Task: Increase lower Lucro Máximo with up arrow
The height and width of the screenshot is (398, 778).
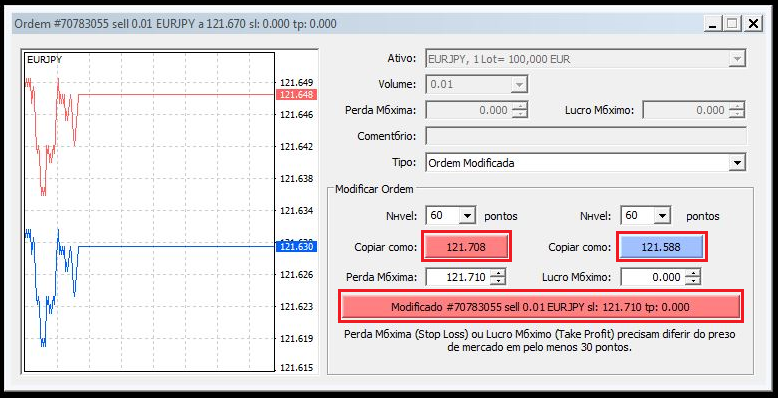Action: tap(692, 273)
